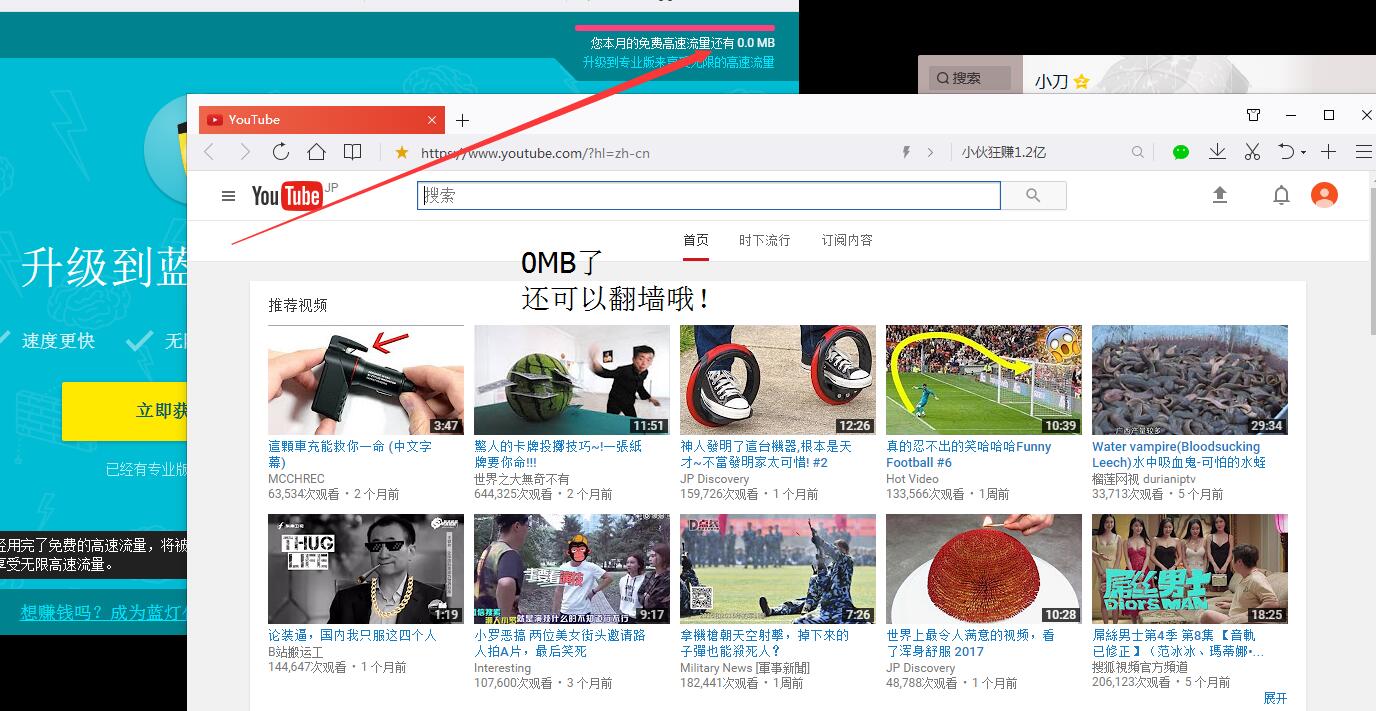Click title 驚人的卡牌投擲技巧
The image size is (1376, 711).
(558, 454)
